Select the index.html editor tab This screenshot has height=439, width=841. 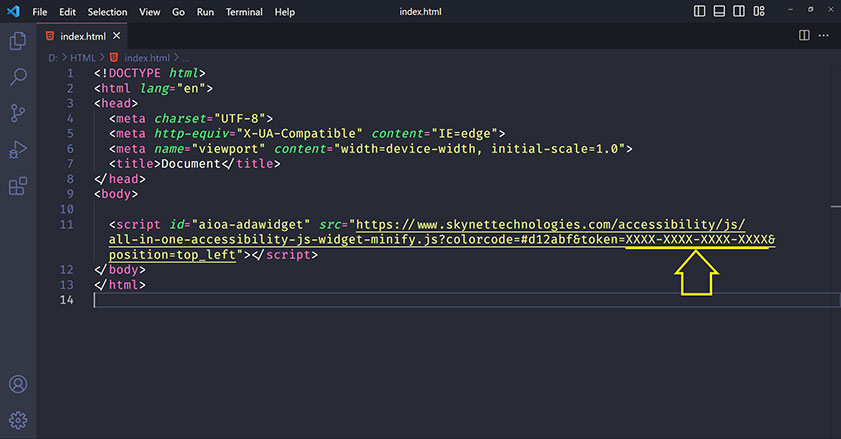click(x=82, y=36)
